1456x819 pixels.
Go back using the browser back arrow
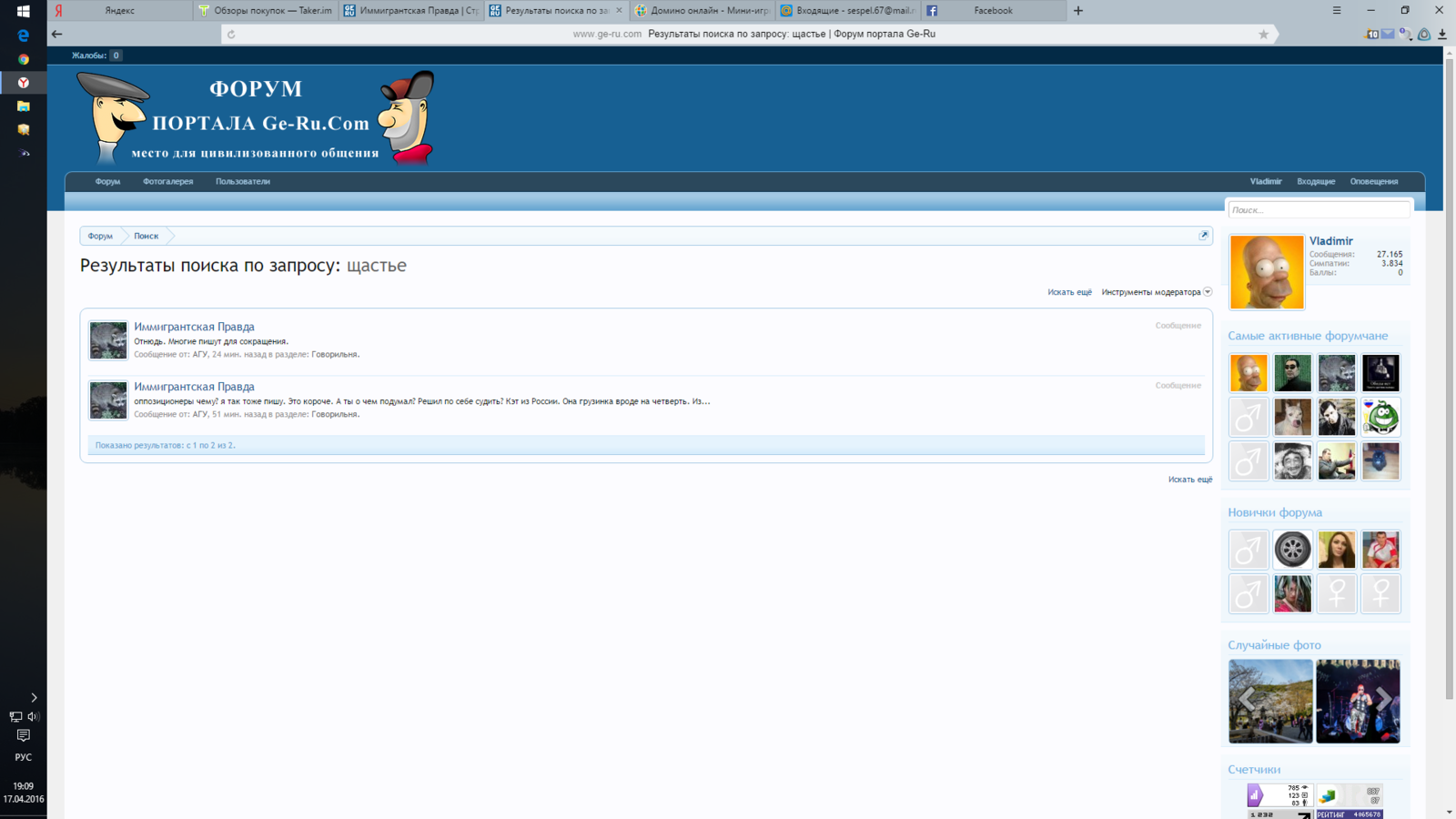pos(57,35)
